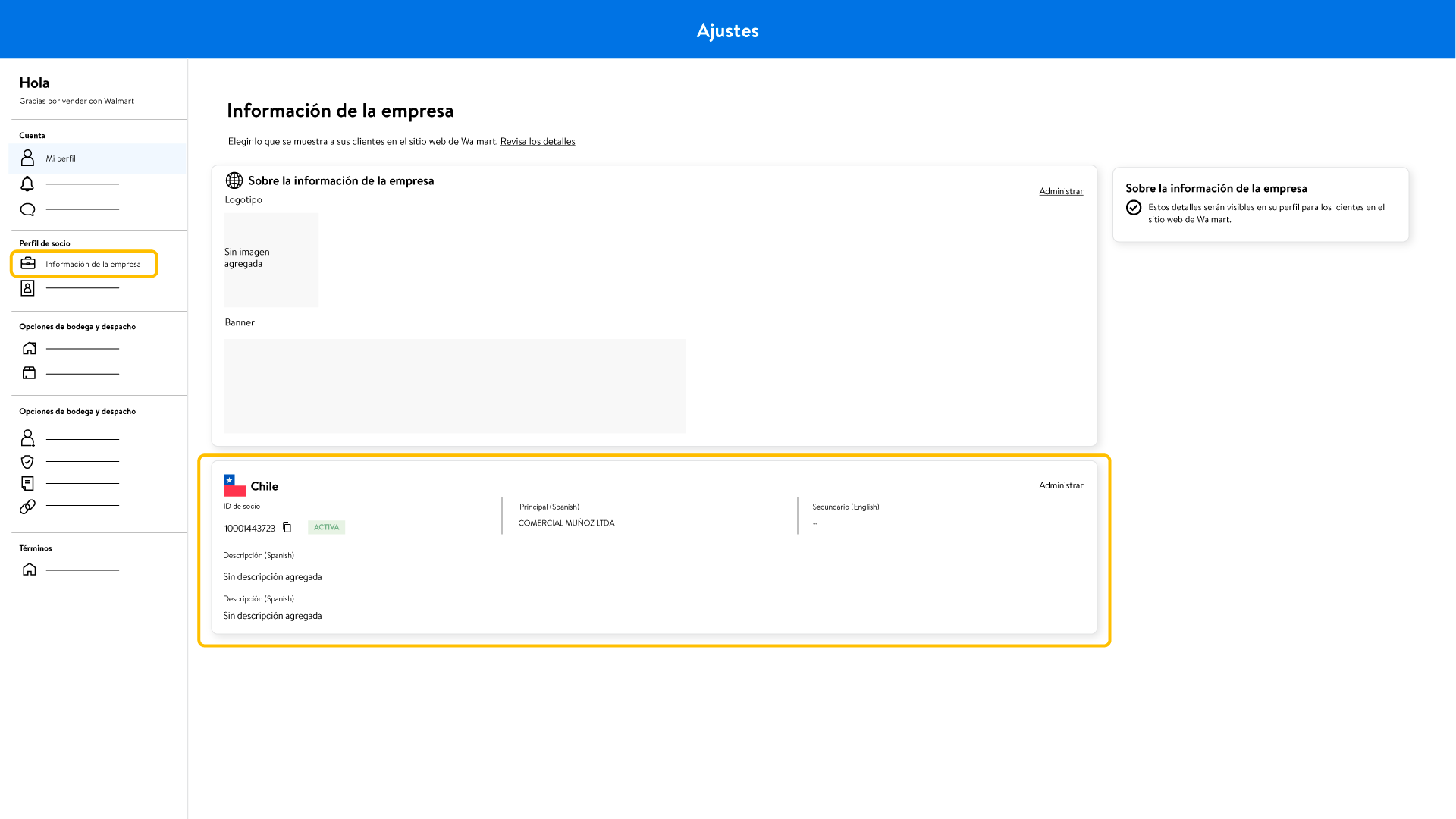
Task: Click the chat bubble icon under Cuenta
Action: [27, 209]
